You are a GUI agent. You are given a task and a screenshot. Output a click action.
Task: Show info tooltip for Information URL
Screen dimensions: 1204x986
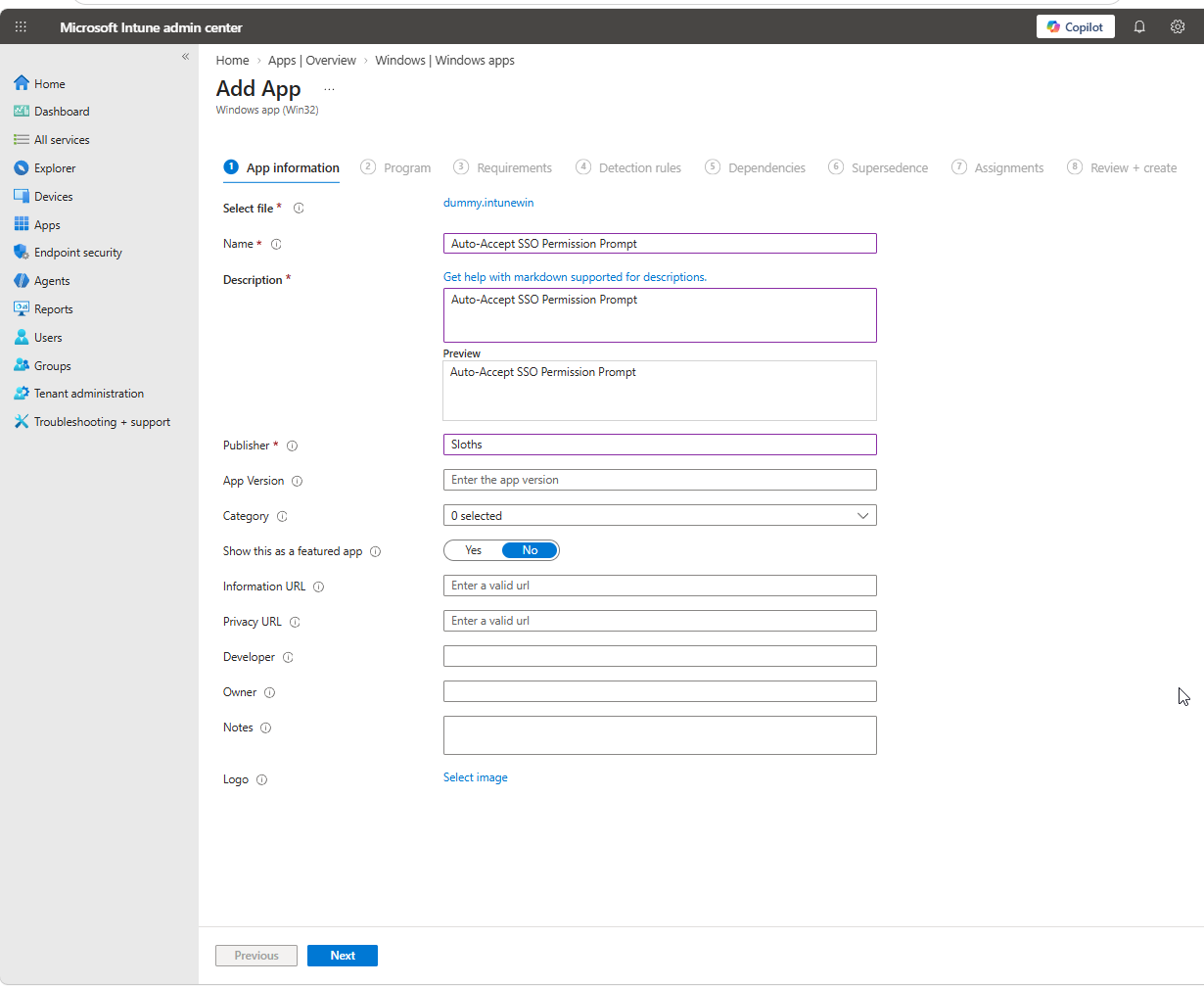[x=318, y=587]
